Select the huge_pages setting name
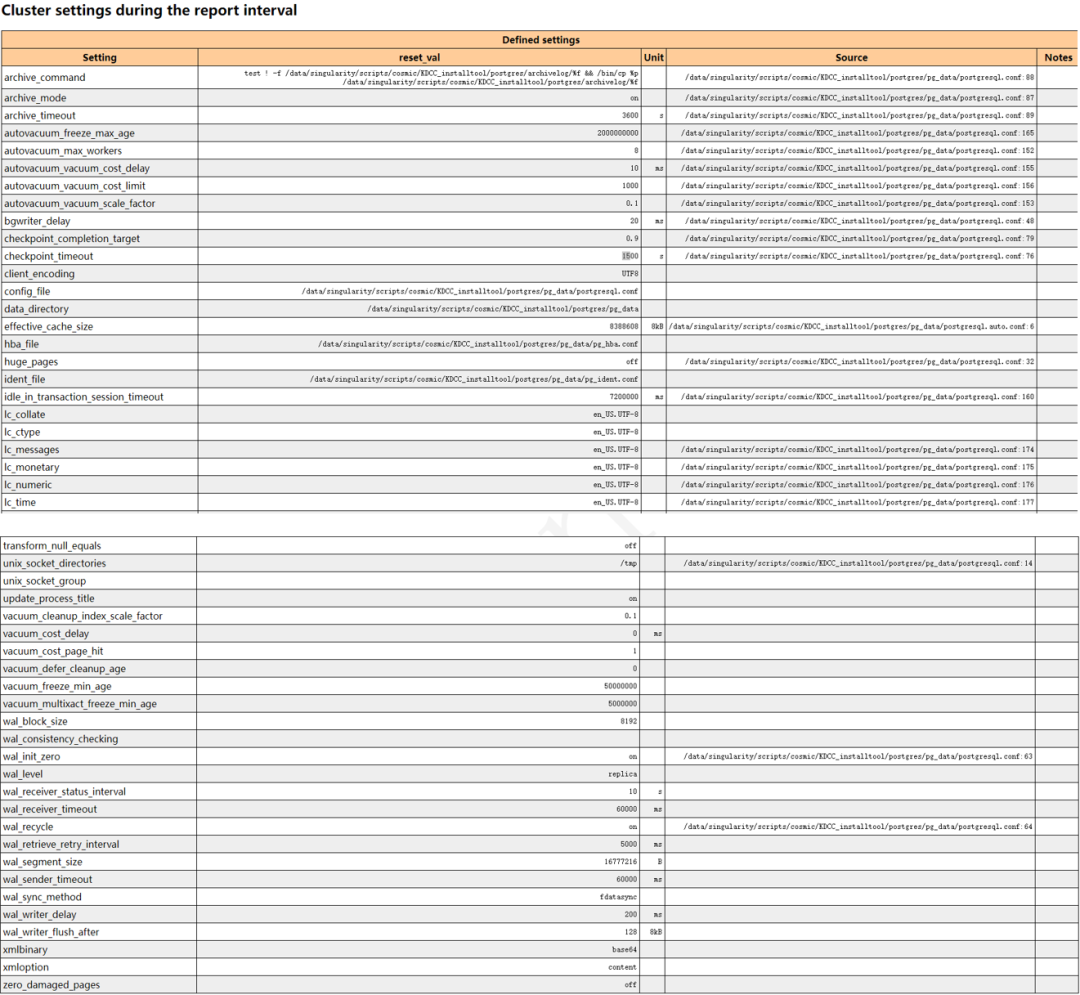The height and width of the screenshot is (995, 1080). point(31,362)
